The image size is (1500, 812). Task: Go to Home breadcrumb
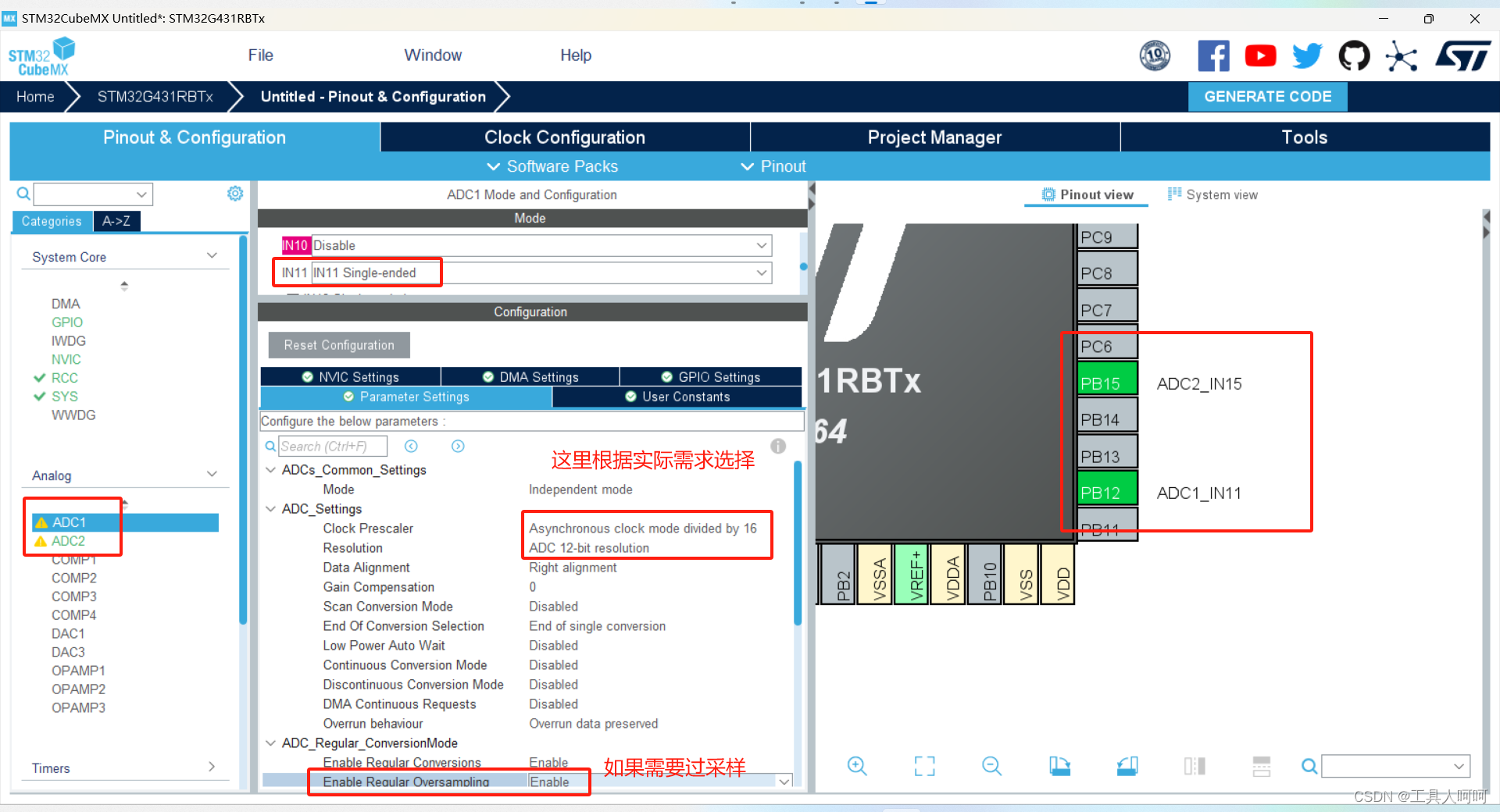pyautogui.click(x=35, y=97)
